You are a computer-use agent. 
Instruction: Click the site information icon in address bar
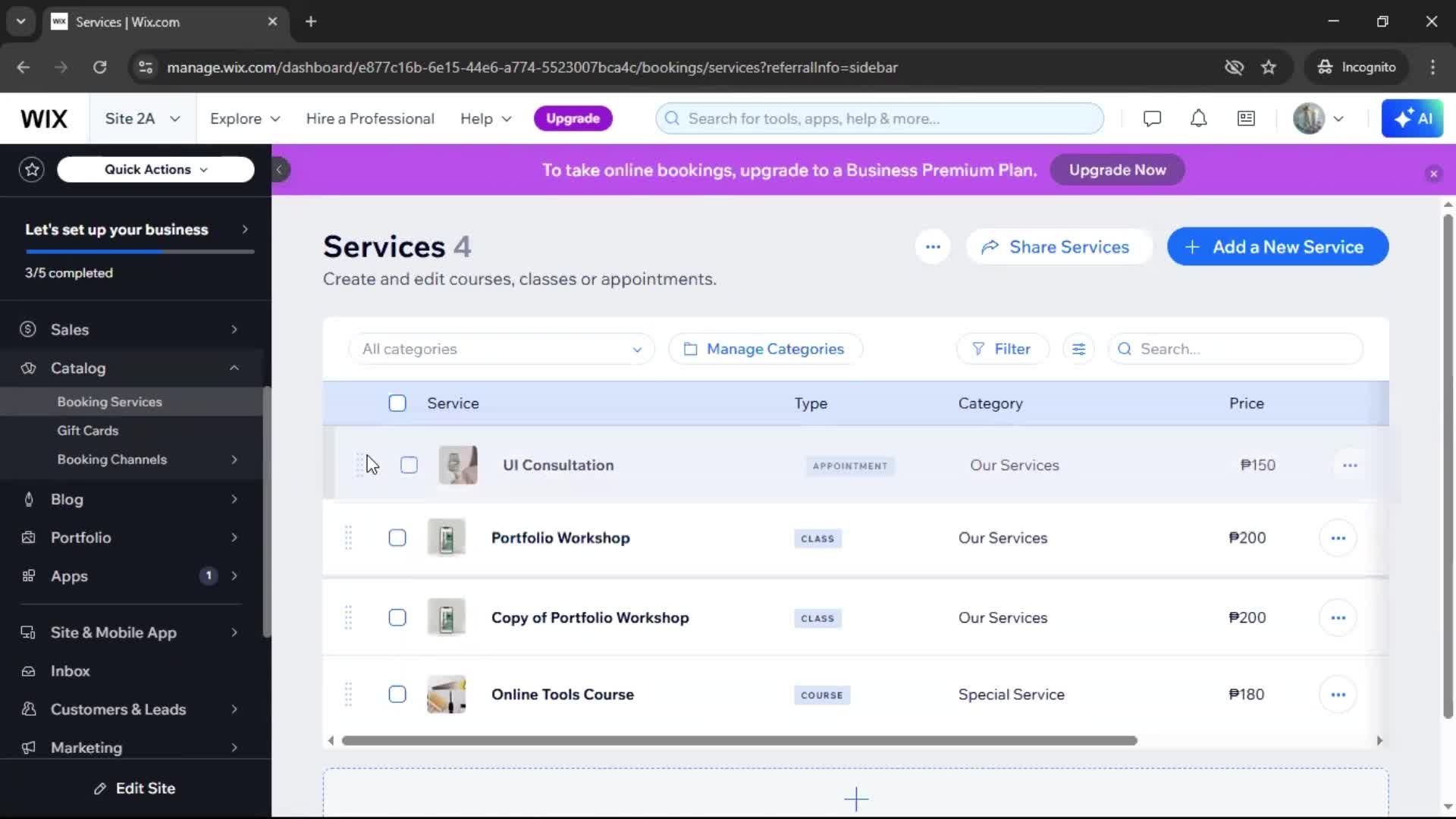pos(146,67)
